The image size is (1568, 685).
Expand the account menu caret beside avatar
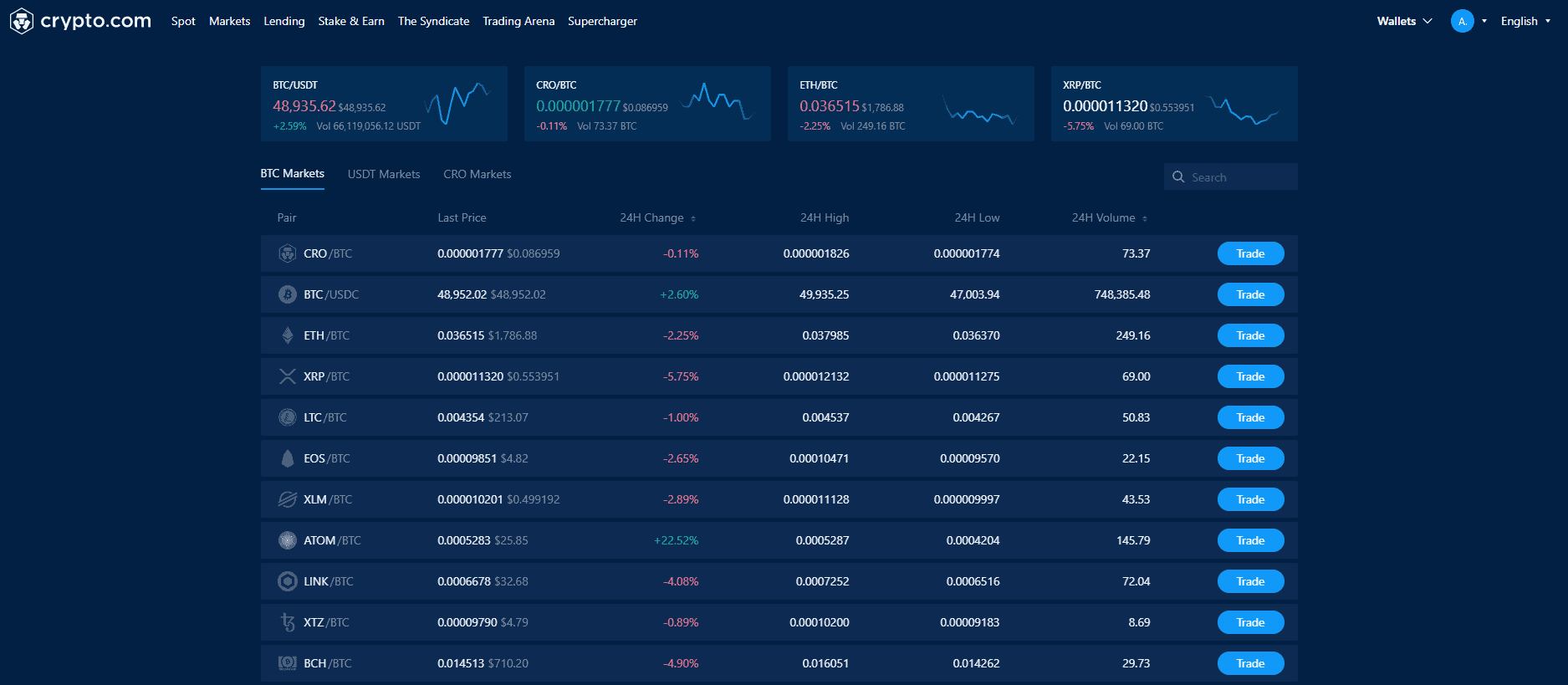click(1484, 22)
